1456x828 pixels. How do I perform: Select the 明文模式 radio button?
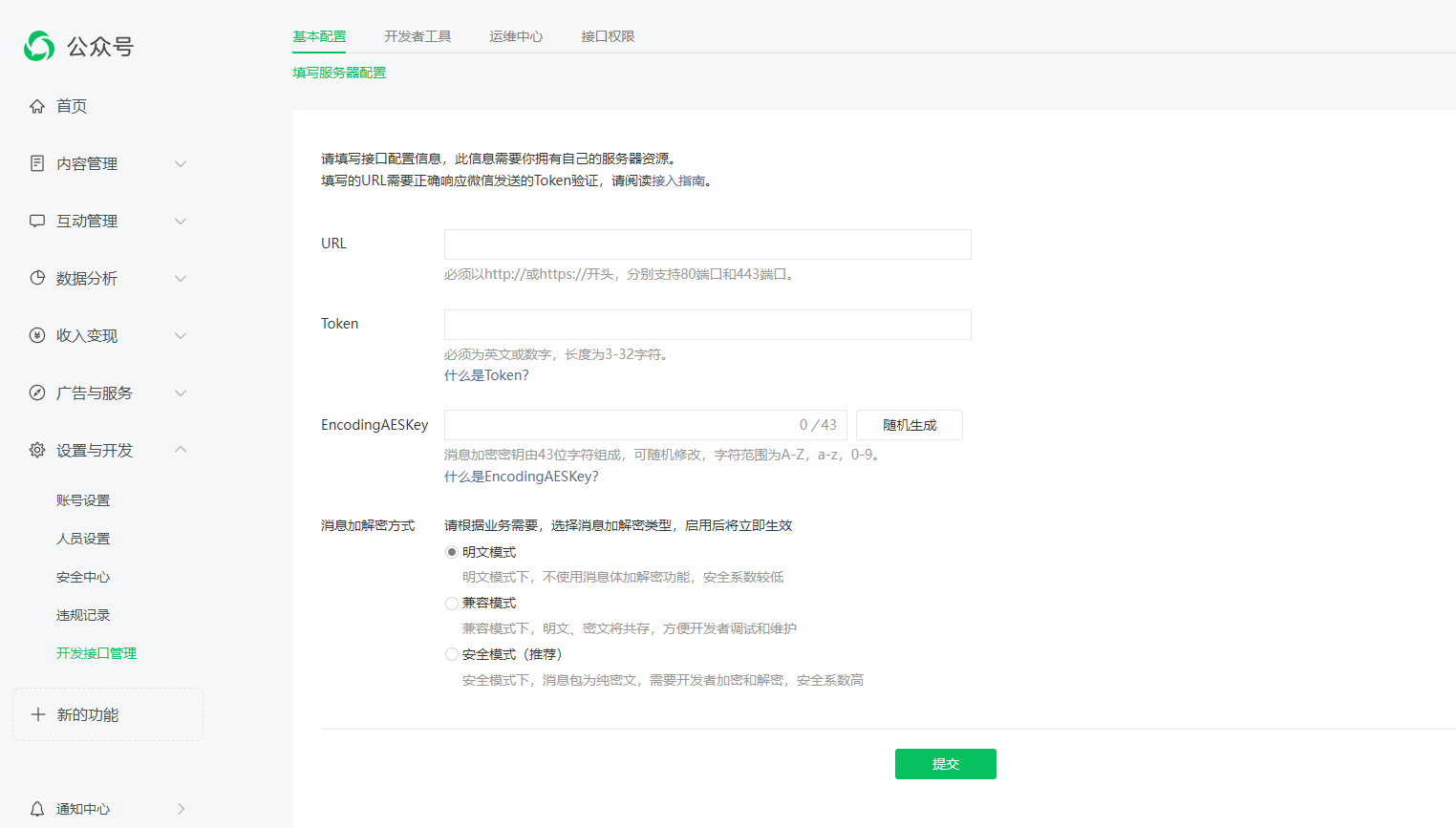[452, 552]
